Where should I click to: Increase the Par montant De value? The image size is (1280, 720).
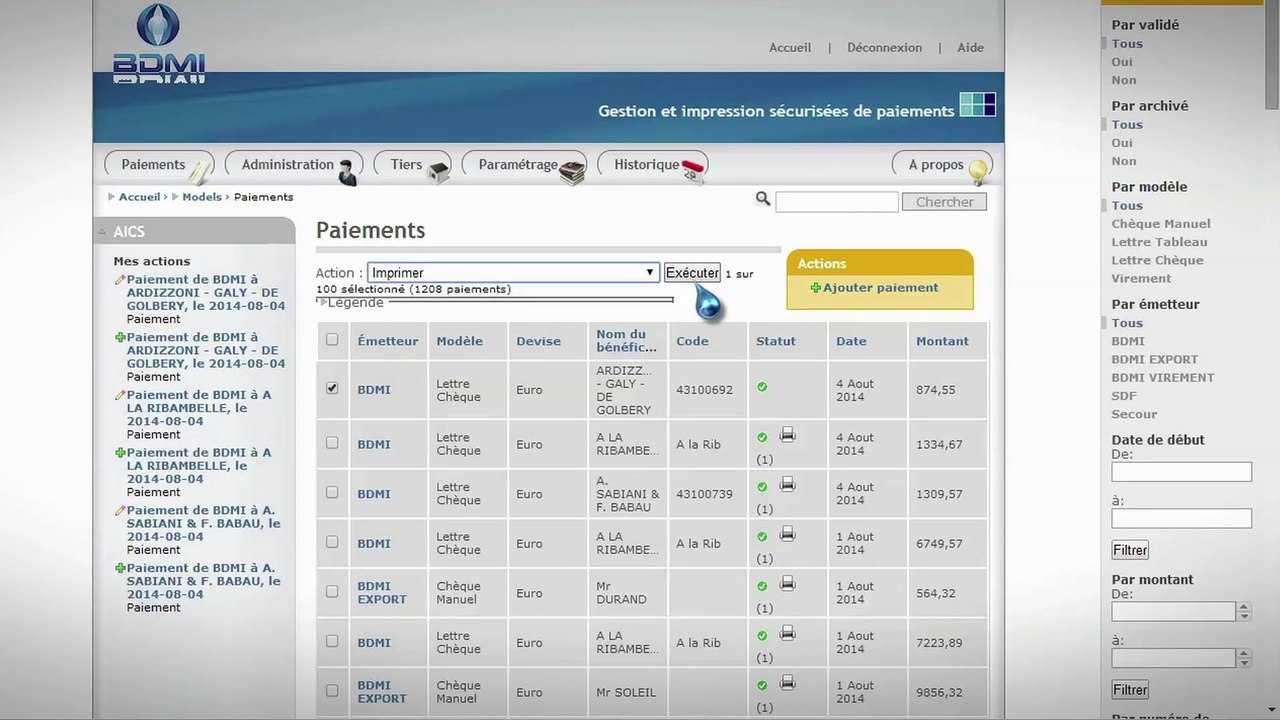tap(1244, 607)
